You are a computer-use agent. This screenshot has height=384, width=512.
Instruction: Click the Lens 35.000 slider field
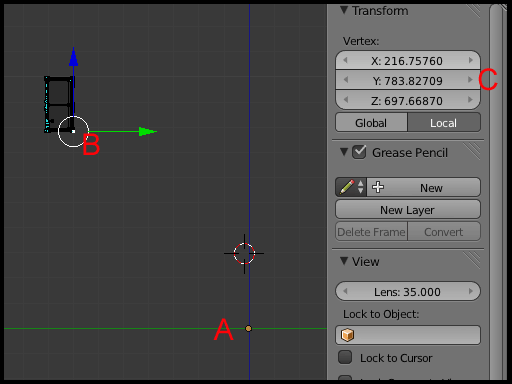tap(408, 291)
